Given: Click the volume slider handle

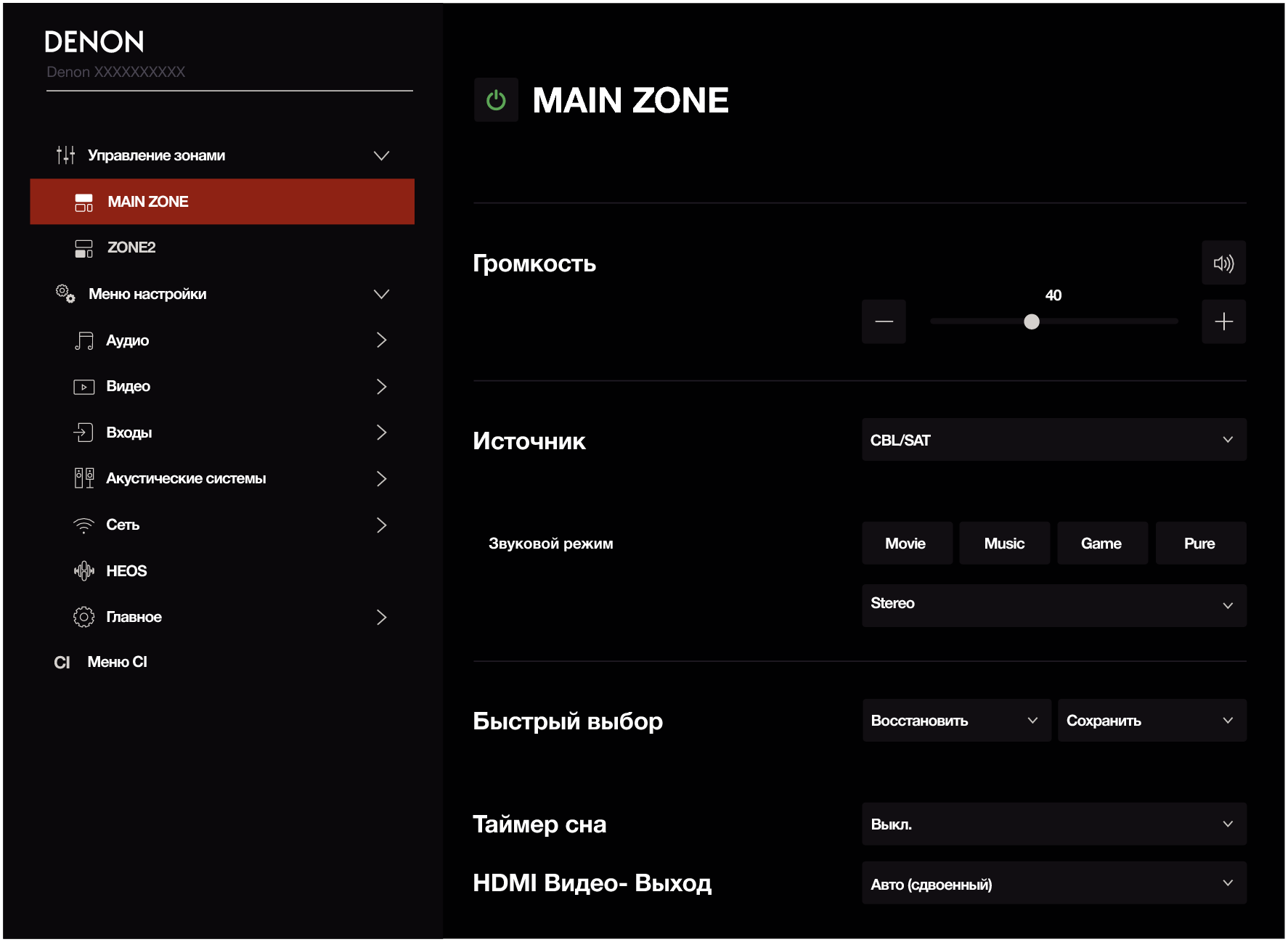Looking at the screenshot, I should [x=1032, y=321].
